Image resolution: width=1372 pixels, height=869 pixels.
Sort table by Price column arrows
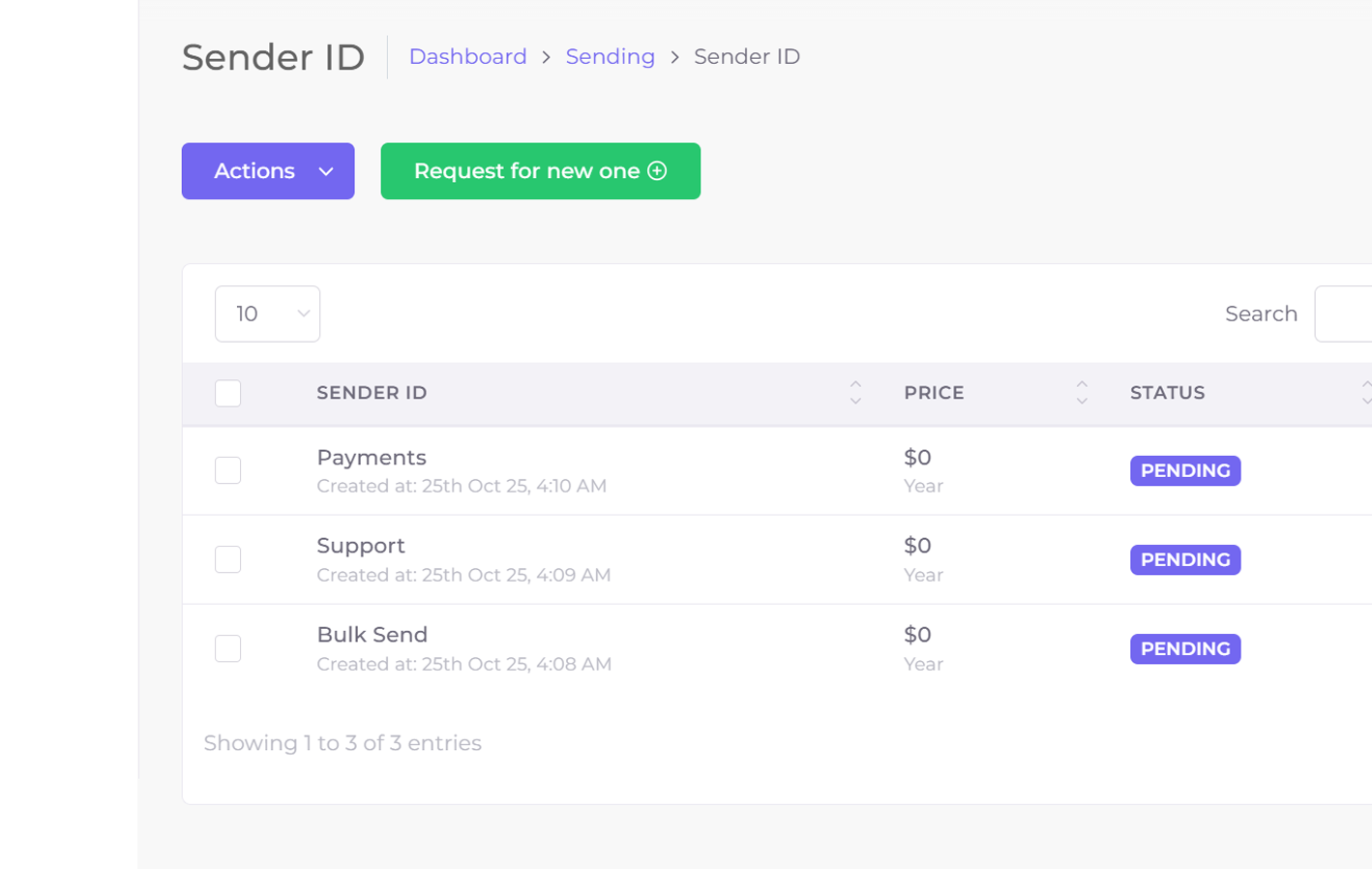tap(1082, 393)
